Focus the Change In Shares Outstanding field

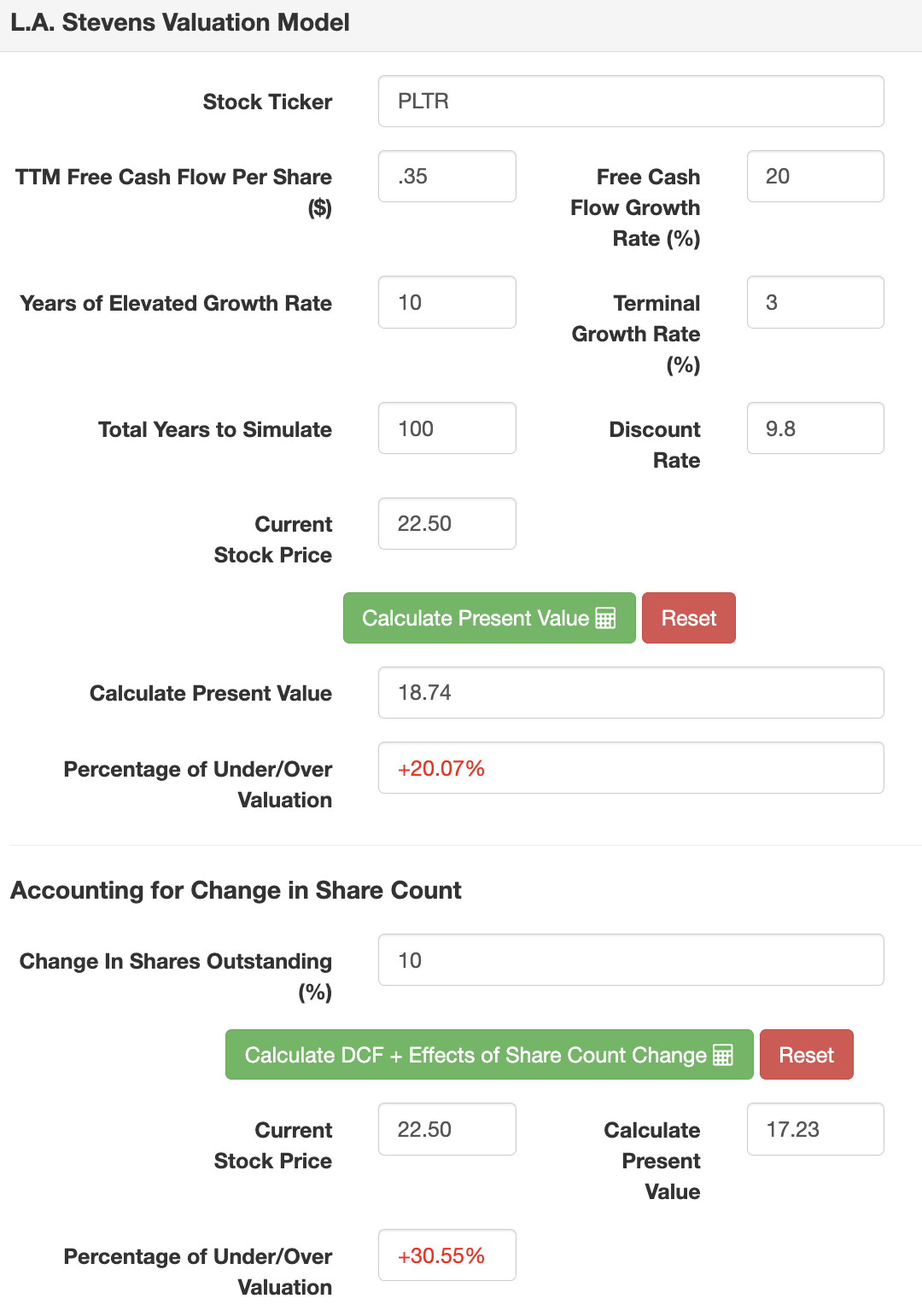point(630,960)
